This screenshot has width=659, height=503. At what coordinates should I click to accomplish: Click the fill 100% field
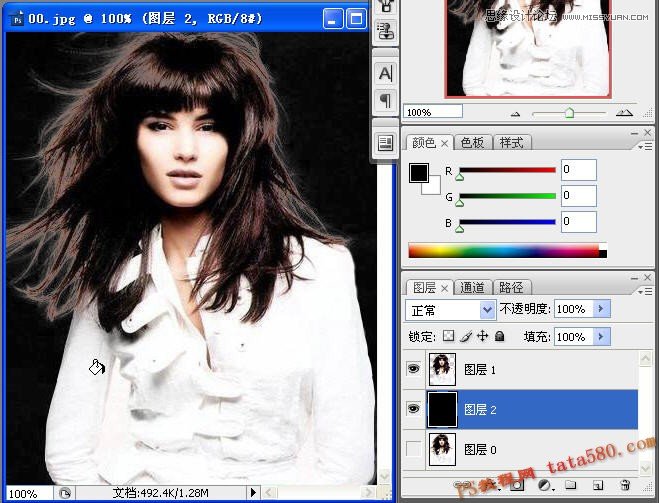(574, 337)
